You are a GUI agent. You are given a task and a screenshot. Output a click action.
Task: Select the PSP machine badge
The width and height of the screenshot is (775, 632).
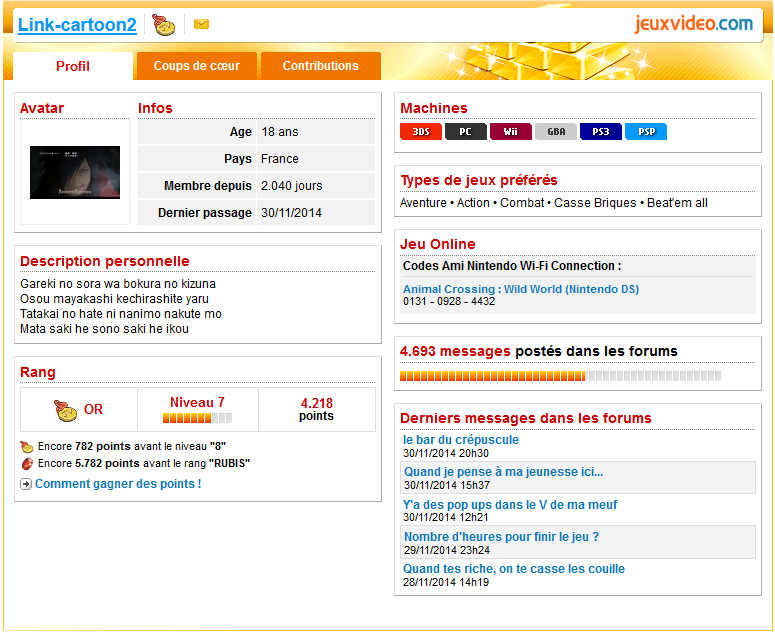point(646,132)
